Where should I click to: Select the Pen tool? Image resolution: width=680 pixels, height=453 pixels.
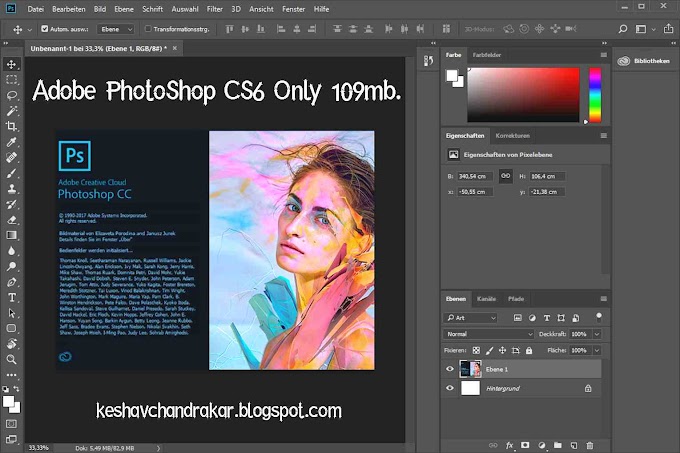tap(12, 282)
